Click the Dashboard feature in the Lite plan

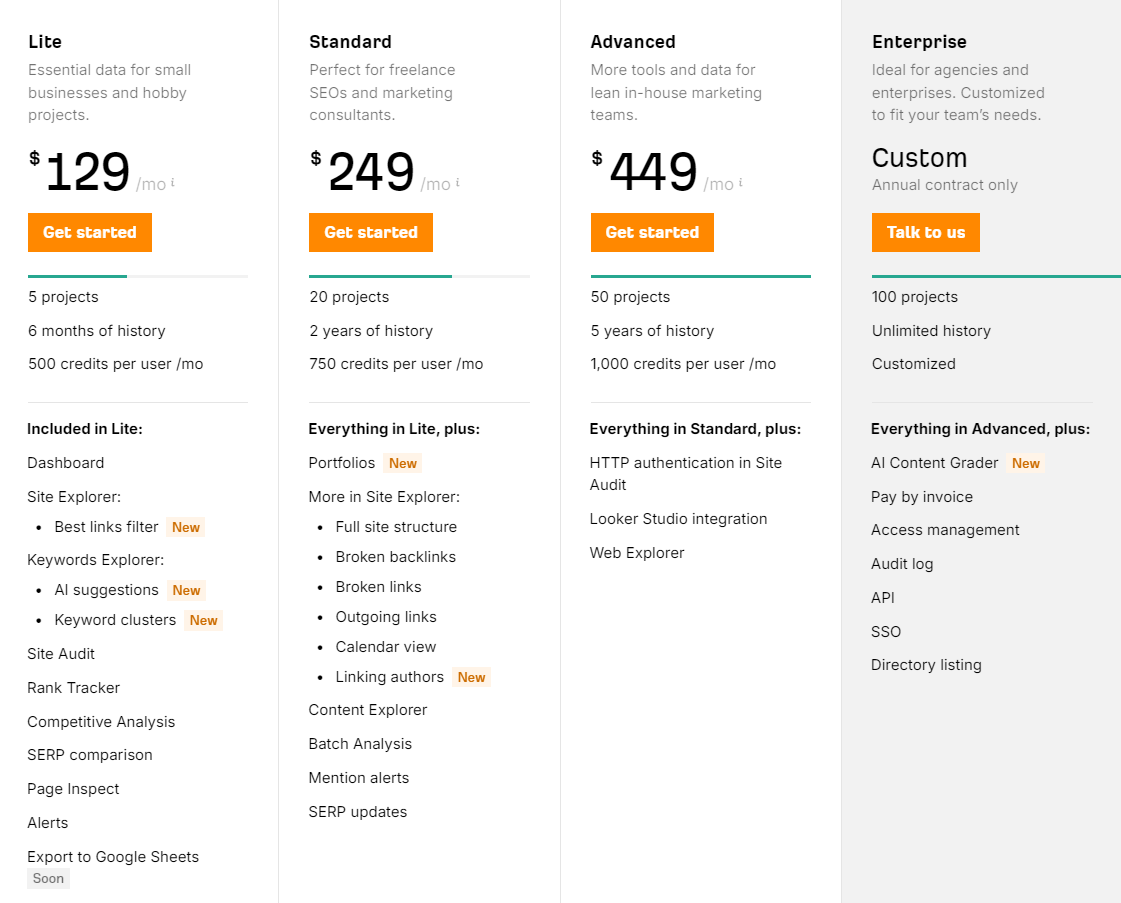65,463
